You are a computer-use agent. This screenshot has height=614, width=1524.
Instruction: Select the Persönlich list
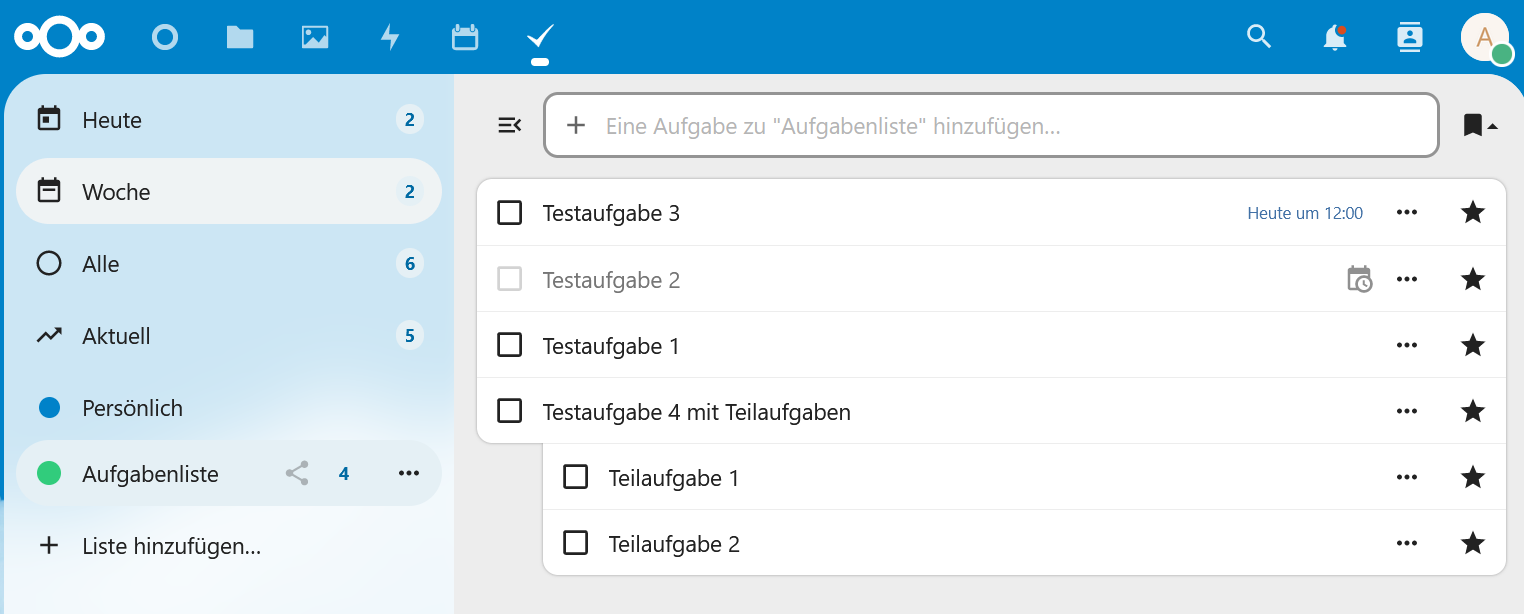pyautogui.click(x=132, y=408)
